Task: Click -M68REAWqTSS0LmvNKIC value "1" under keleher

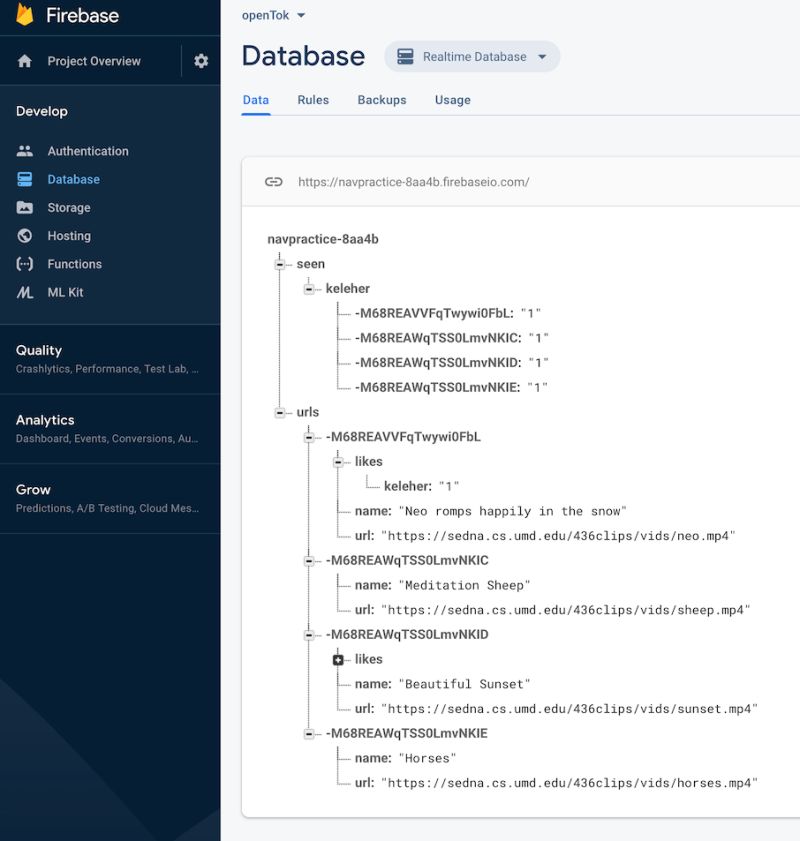Action: pos(538,338)
